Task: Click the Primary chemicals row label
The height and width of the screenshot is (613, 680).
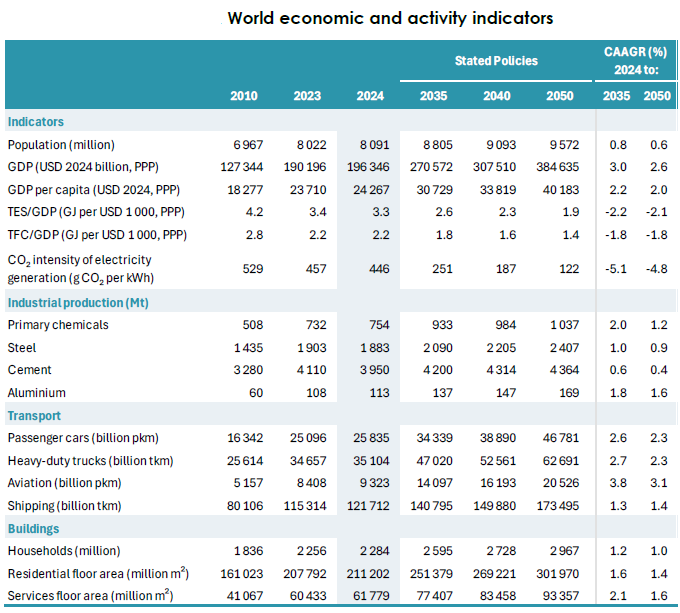Action: click(x=58, y=325)
